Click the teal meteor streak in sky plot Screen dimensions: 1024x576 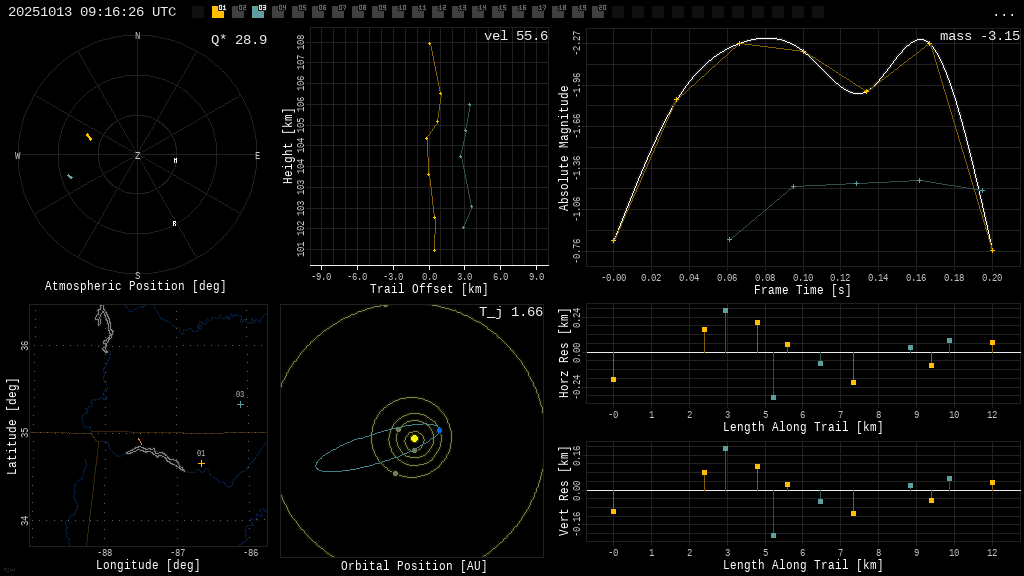(70, 177)
